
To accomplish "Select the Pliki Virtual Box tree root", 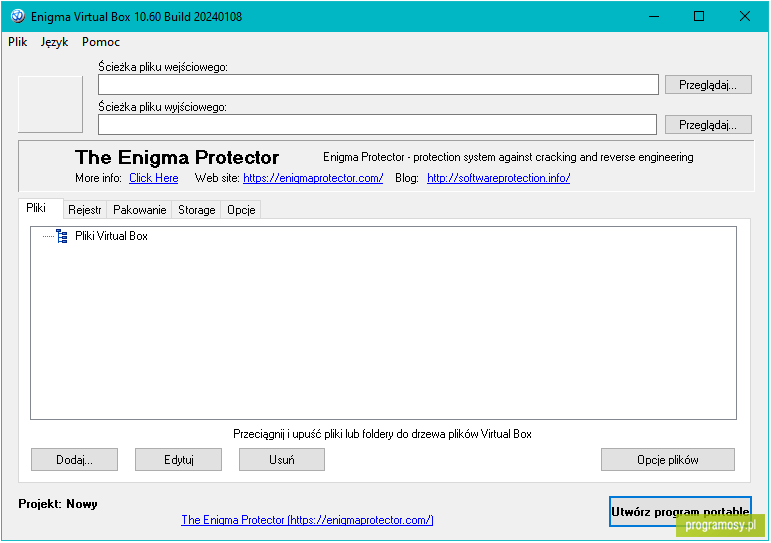I will pyautogui.click(x=111, y=236).
